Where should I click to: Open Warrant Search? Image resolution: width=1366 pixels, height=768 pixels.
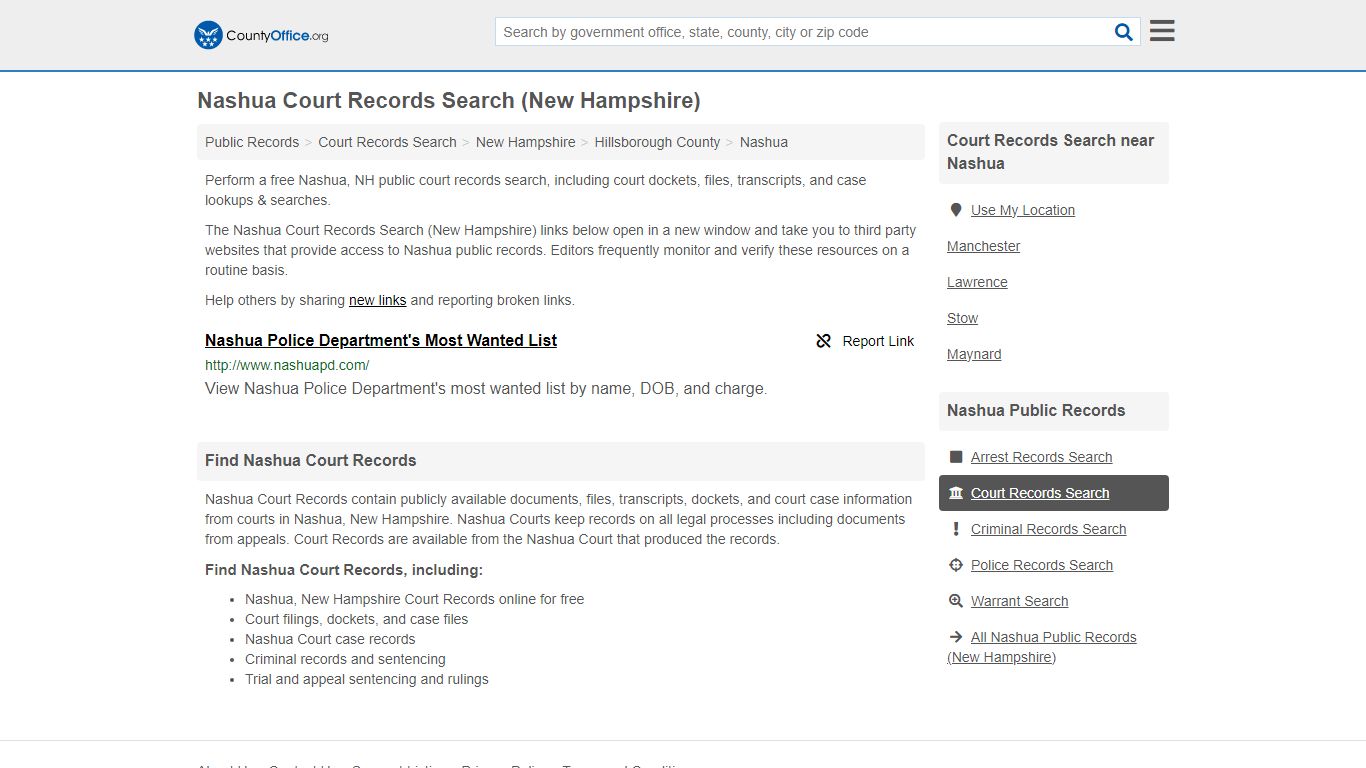click(x=1020, y=601)
